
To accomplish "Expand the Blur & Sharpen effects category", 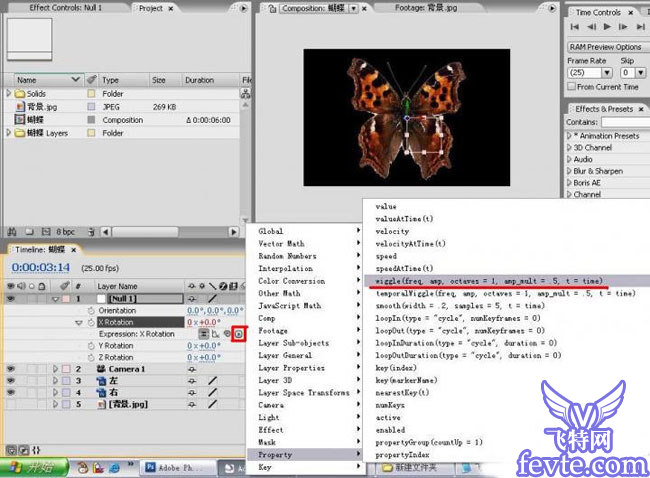I will 569,171.
